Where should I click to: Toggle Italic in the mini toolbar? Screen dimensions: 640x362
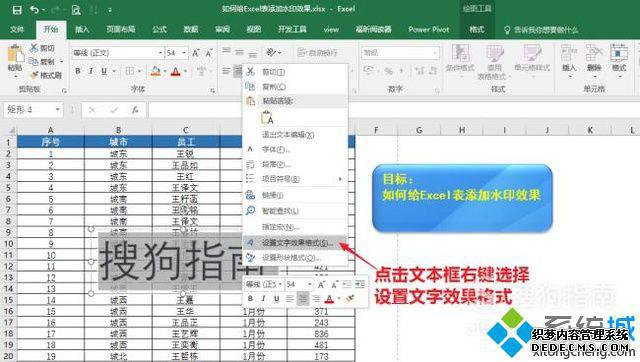(x=263, y=299)
